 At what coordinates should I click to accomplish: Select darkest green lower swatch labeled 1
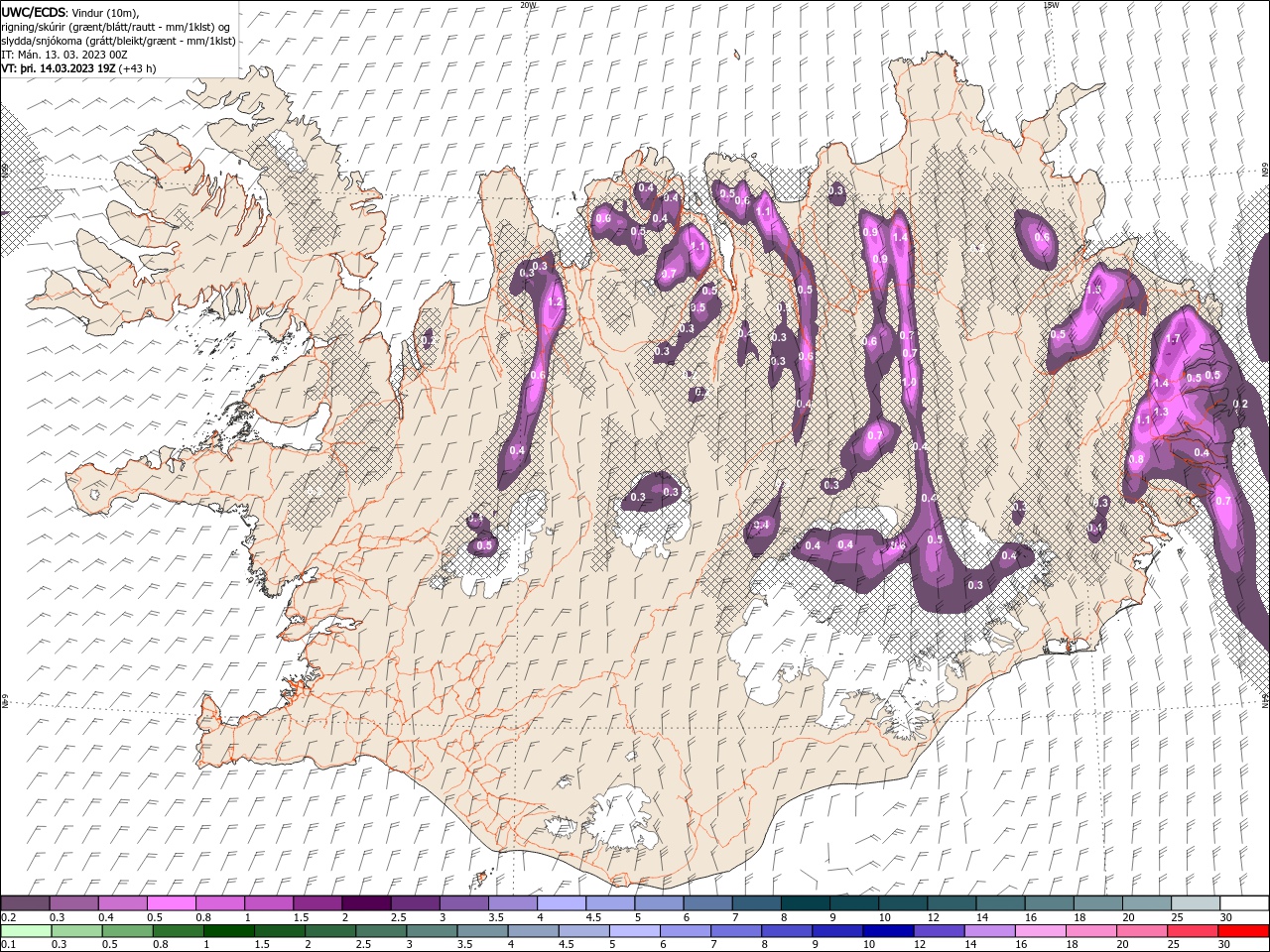(x=227, y=931)
